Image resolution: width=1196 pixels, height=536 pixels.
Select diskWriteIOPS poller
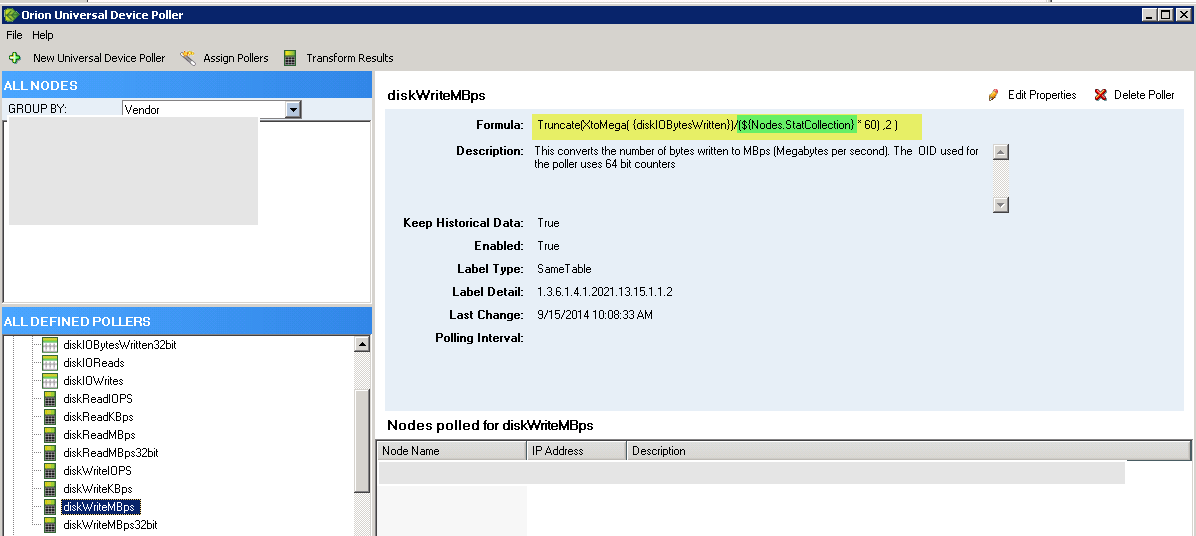pos(97,470)
